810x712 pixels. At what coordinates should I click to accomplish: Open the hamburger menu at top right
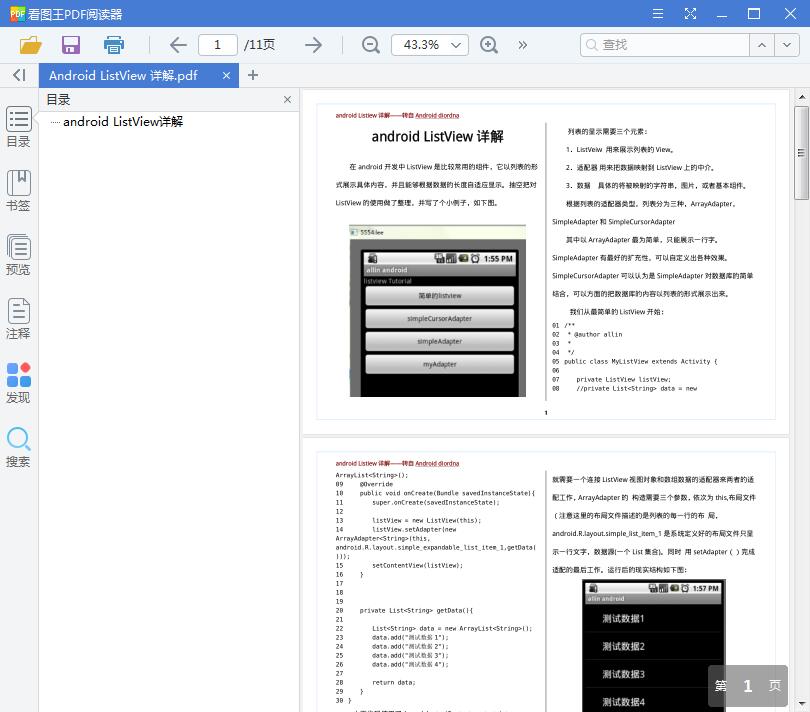[657, 13]
